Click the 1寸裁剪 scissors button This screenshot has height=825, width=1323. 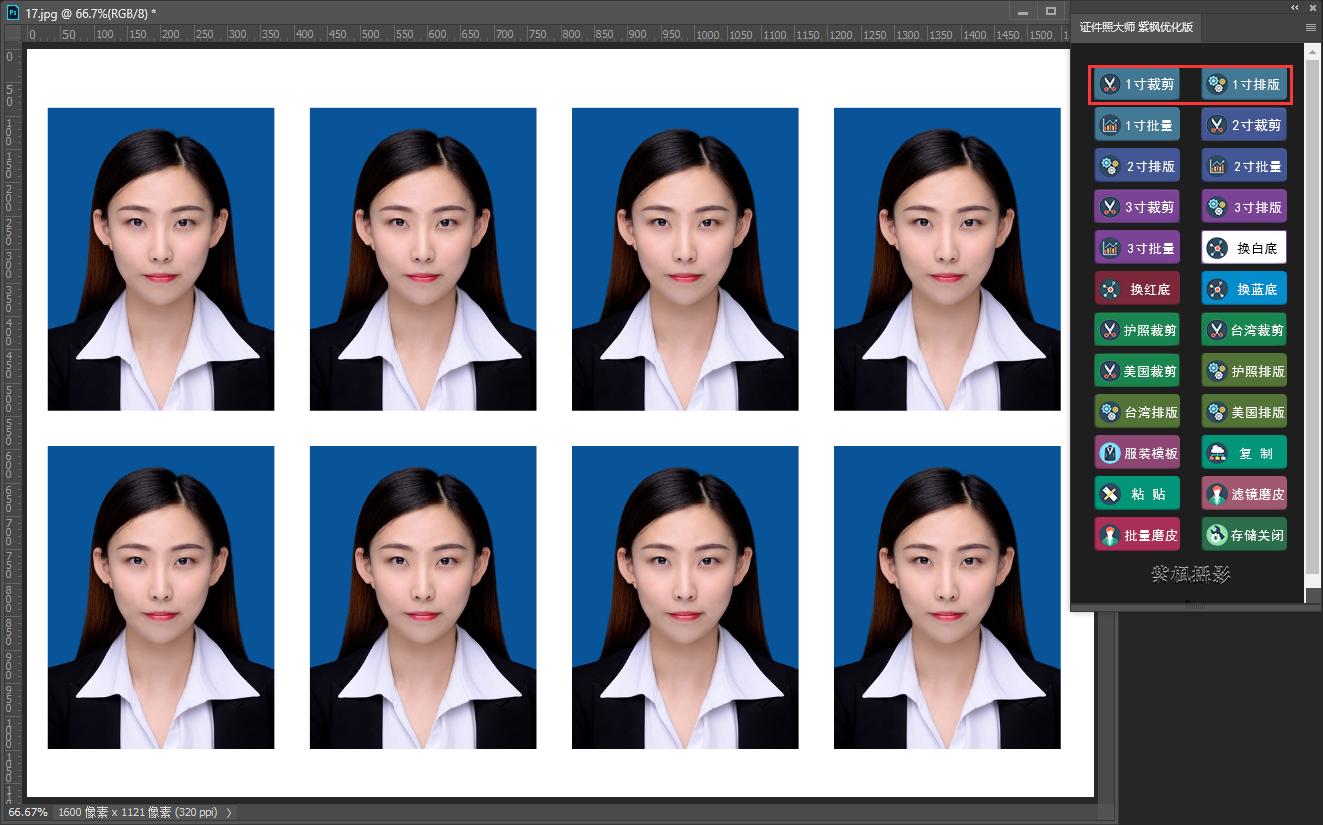point(1137,85)
